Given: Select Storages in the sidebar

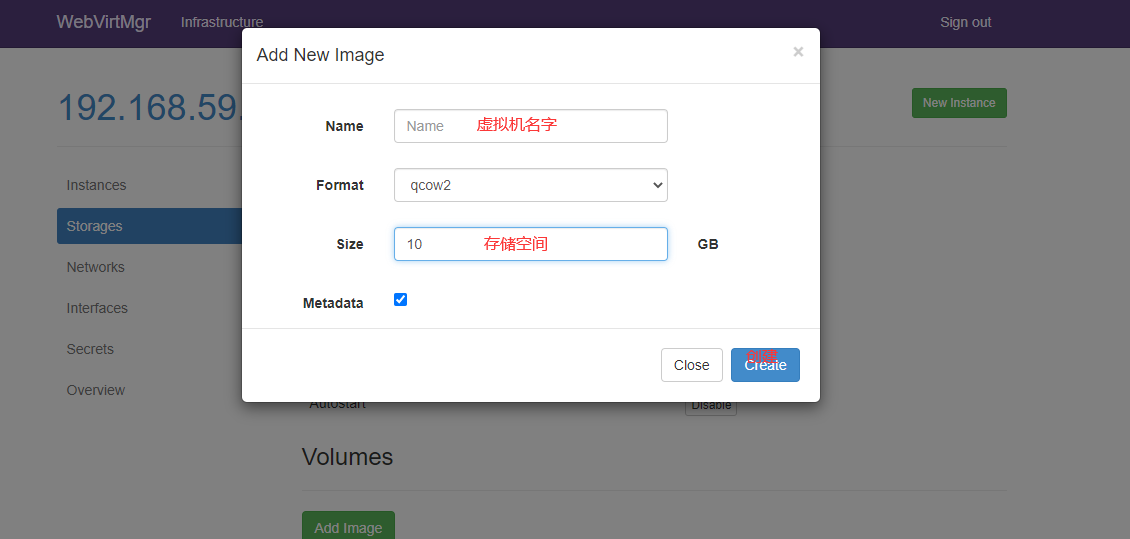Looking at the screenshot, I should 149,226.
